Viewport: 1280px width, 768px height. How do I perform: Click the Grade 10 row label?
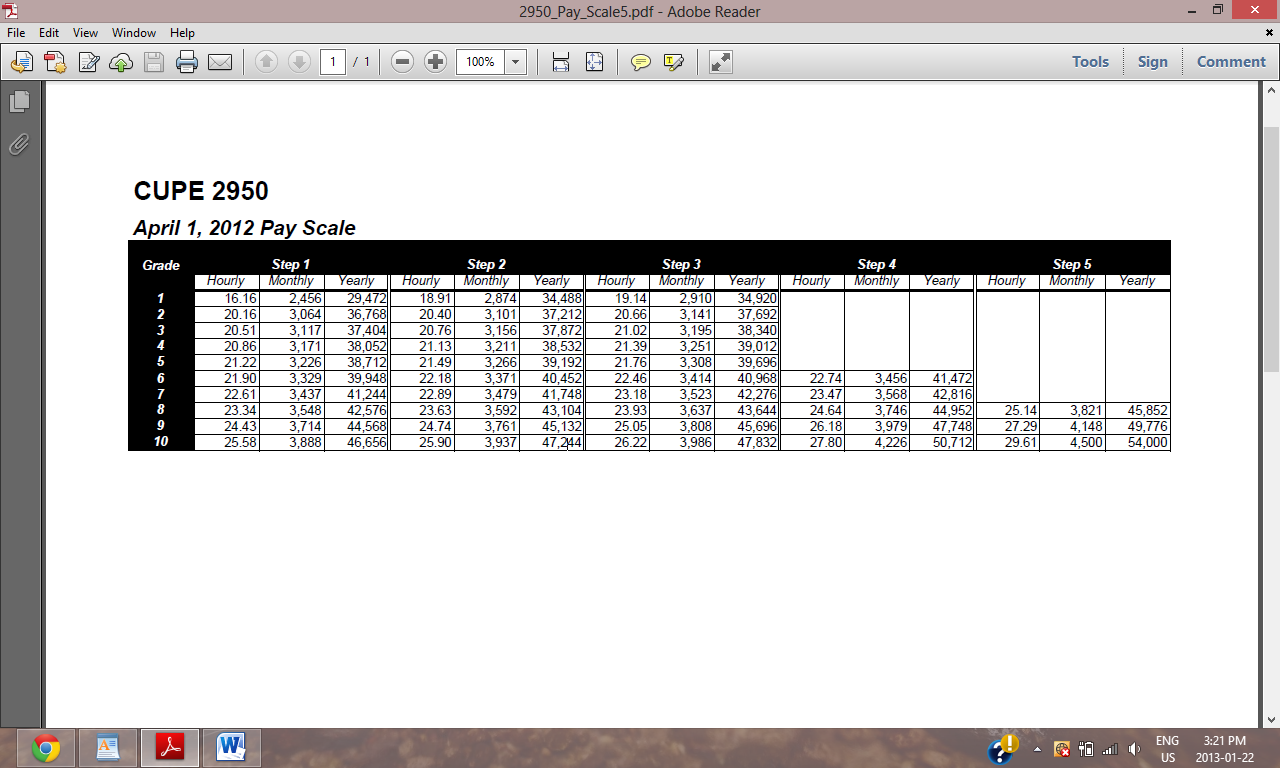click(161, 442)
